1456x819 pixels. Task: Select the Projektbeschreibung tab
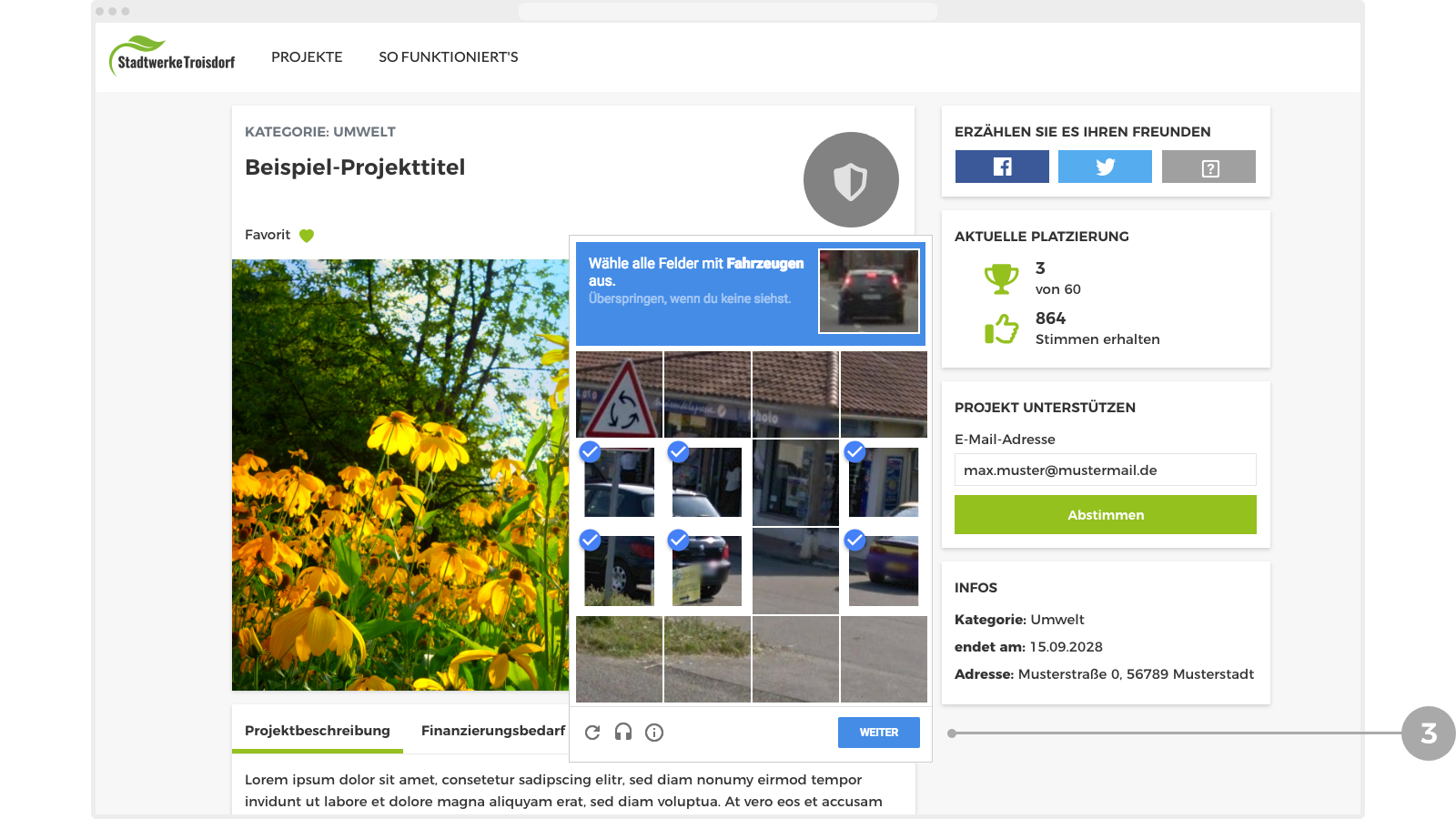click(318, 731)
